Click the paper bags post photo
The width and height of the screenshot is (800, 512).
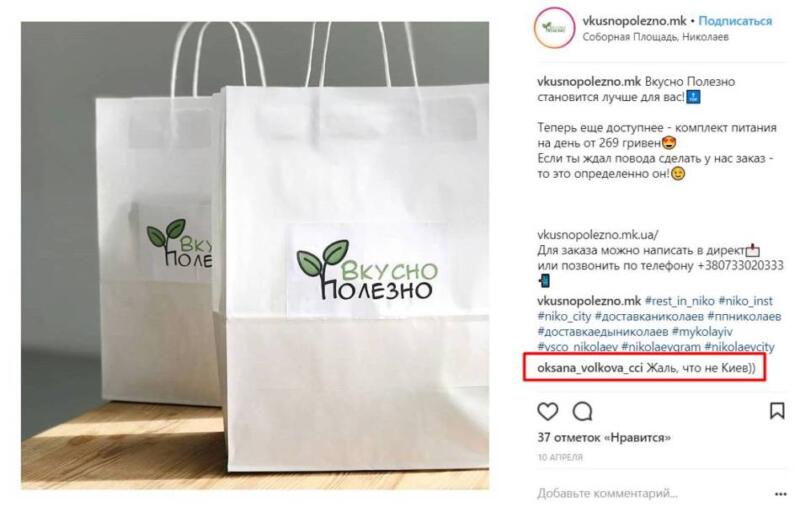(x=255, y=255)
